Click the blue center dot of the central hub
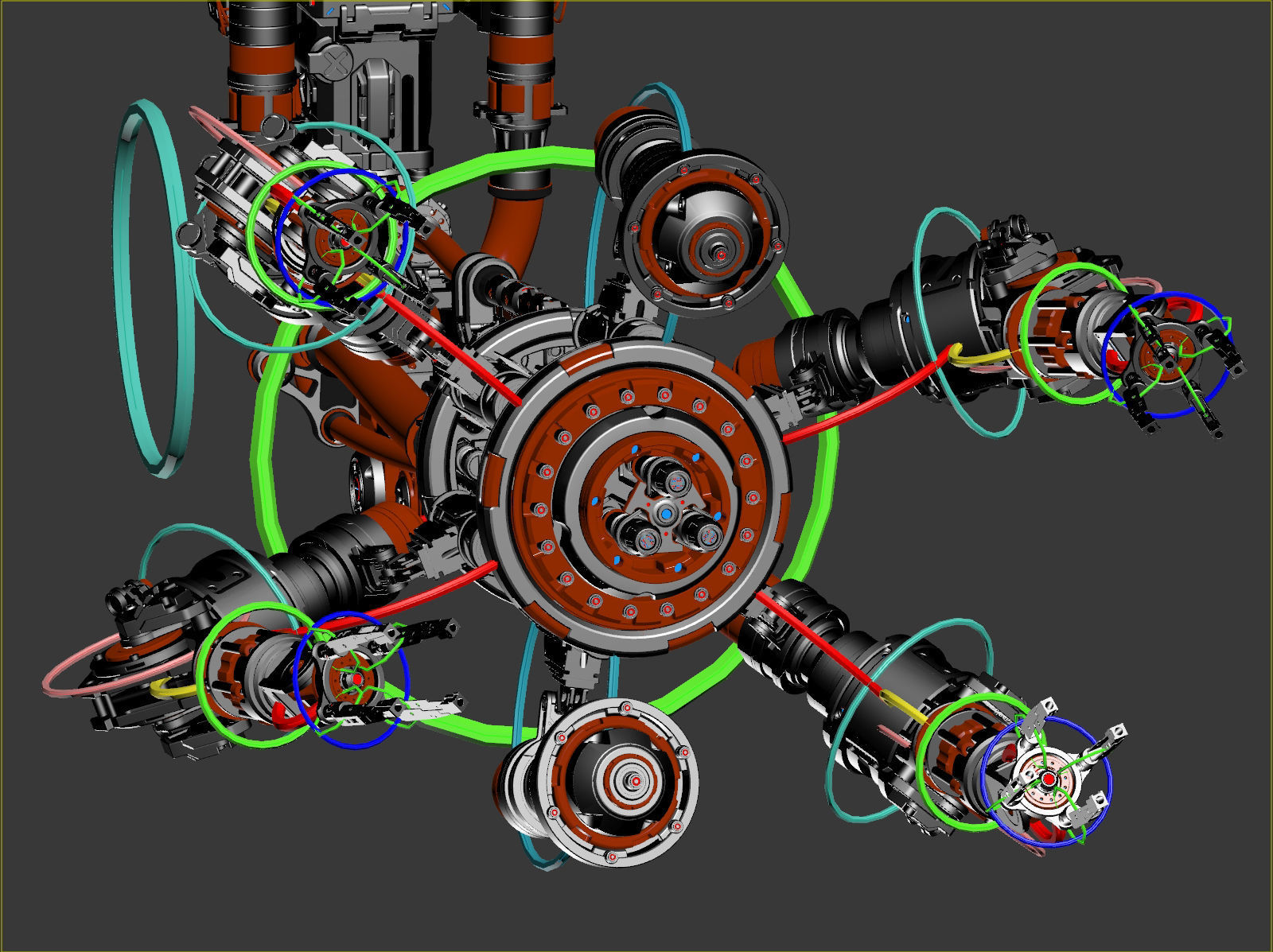Viewport: 1273px width, 952px height. [x=667, y=515]
